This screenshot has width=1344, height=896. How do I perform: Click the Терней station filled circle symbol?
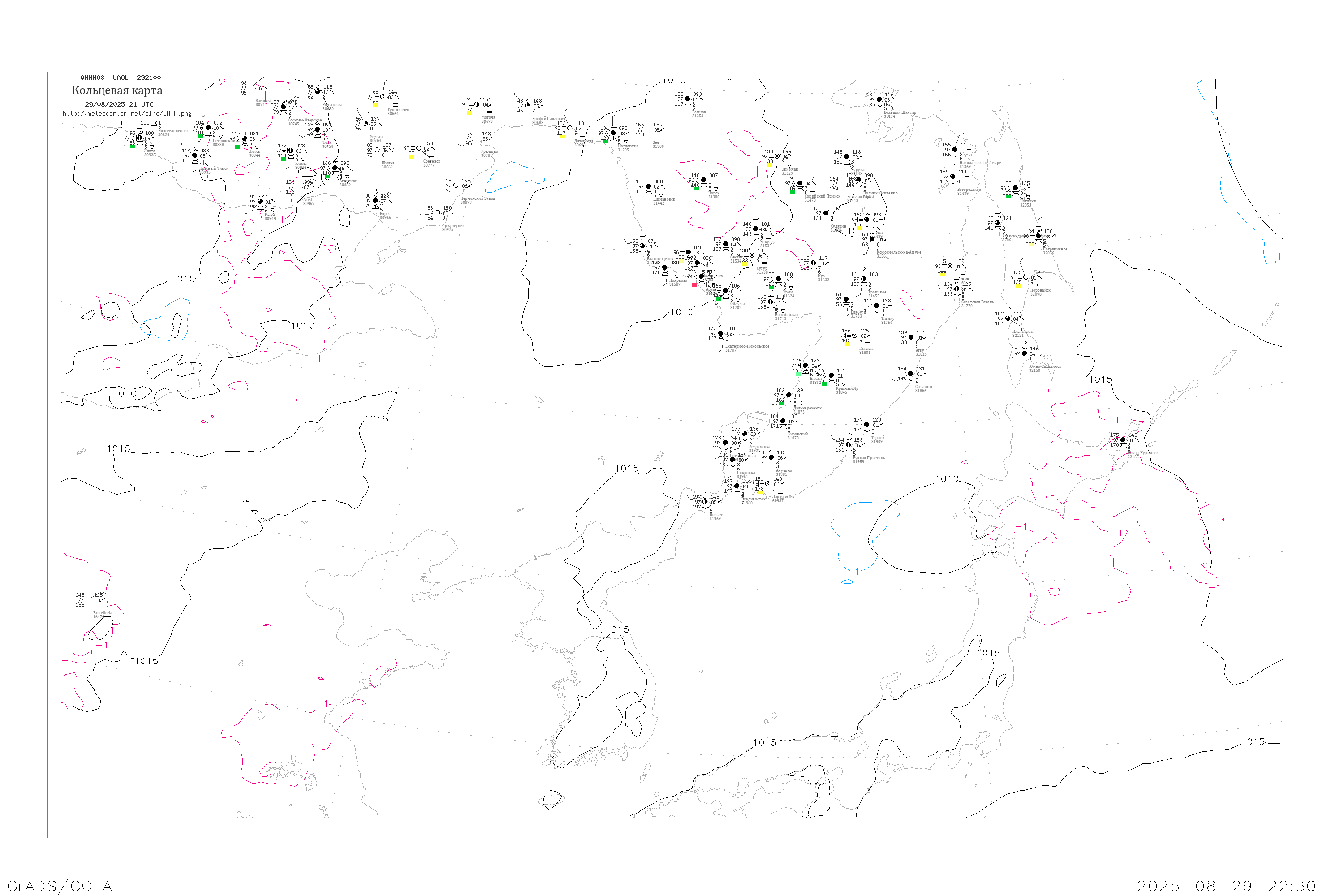tap(867, 425)
